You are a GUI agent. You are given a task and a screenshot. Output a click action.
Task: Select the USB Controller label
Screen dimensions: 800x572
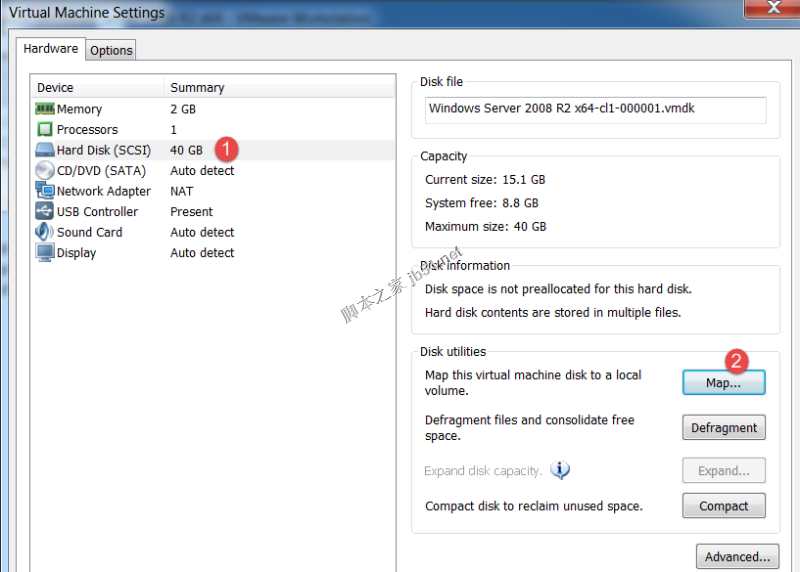point(97,212)
